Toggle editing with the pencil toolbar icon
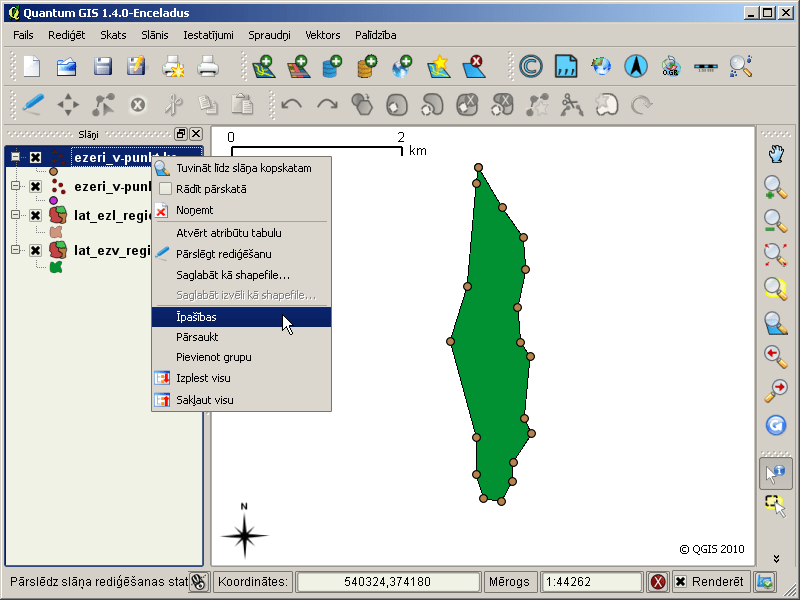Viewport: 800px width, 600px height. 33,105
